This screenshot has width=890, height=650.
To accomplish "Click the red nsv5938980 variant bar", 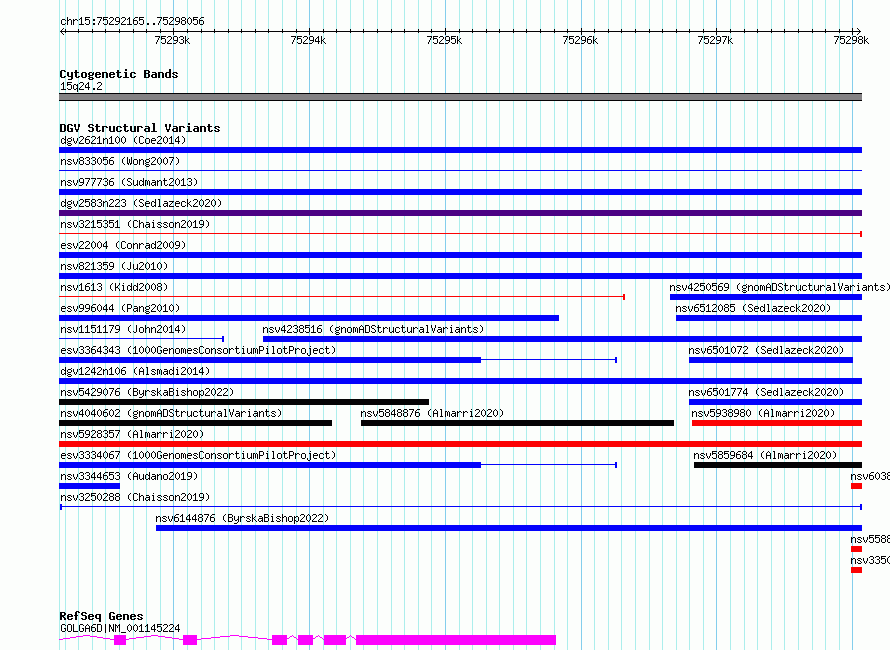I will [777, 423].
